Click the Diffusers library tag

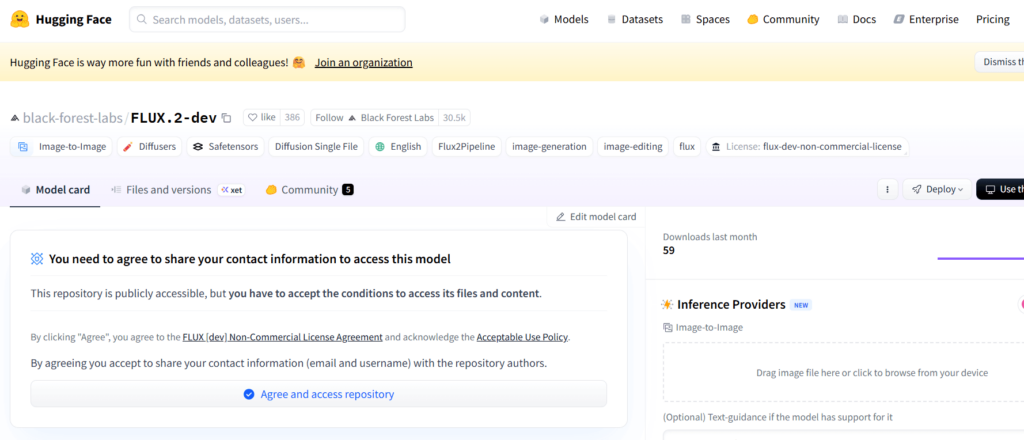click(149, 147)
